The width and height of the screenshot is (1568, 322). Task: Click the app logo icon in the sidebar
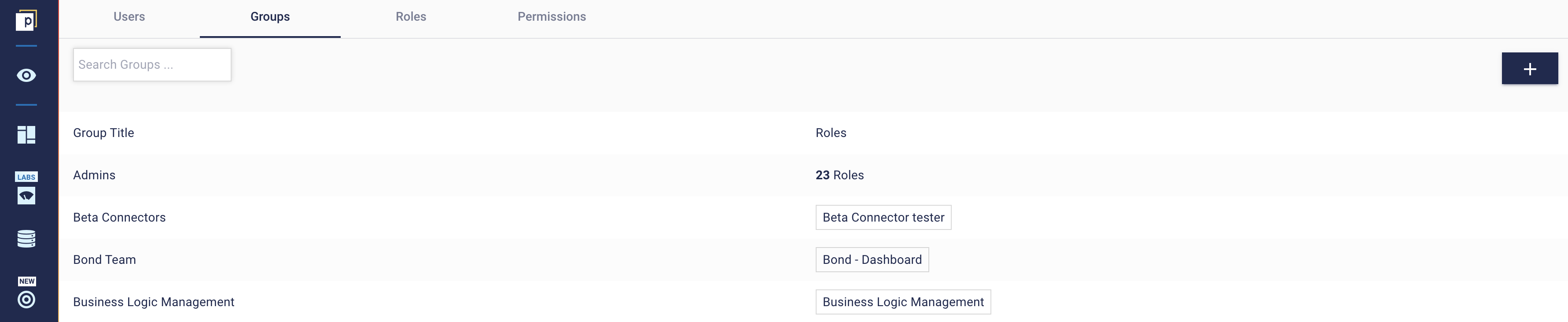[x=26, y=21]
